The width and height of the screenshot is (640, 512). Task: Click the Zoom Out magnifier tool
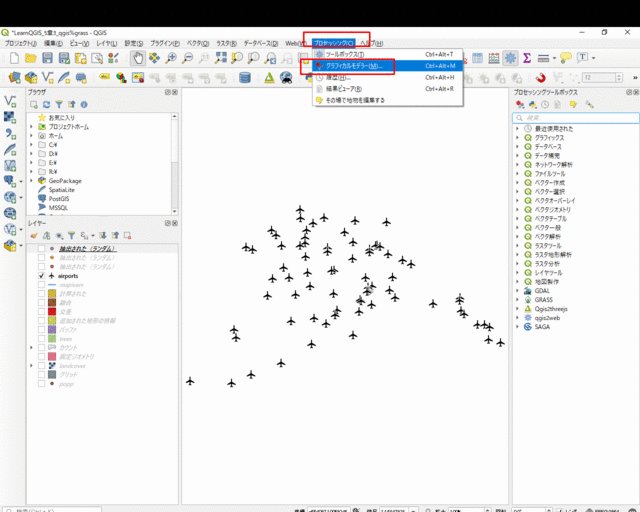tap(187, 58)
